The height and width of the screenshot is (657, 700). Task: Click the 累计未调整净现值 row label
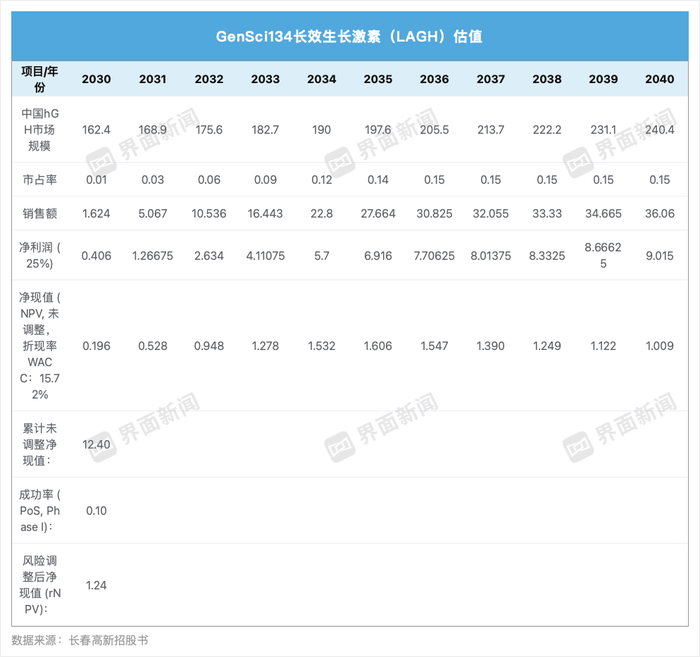40,443
